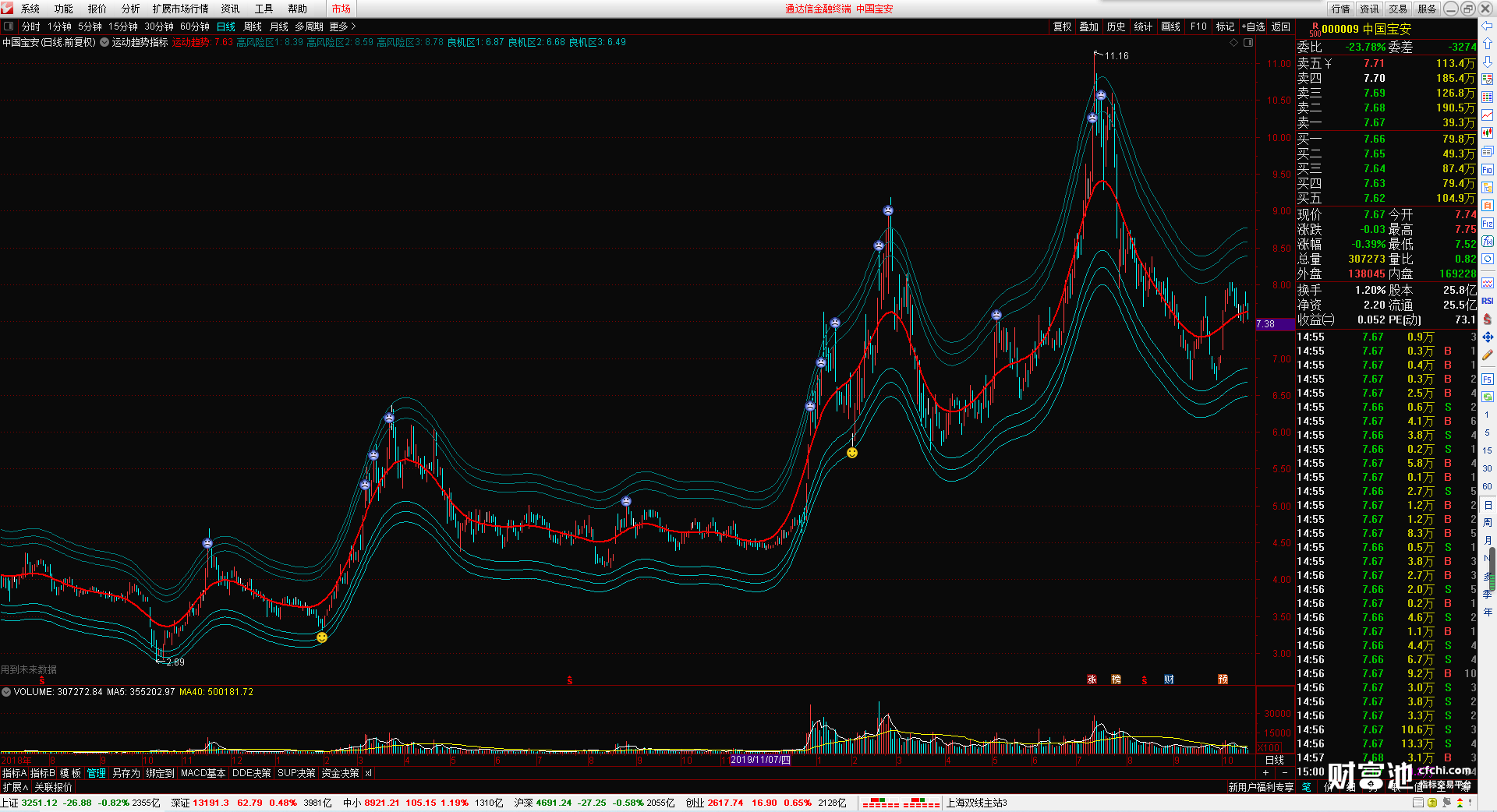The width and height of the screenshot is (1497, 812).
Task: Open the 分析 menu
Action: coord(131,9)
